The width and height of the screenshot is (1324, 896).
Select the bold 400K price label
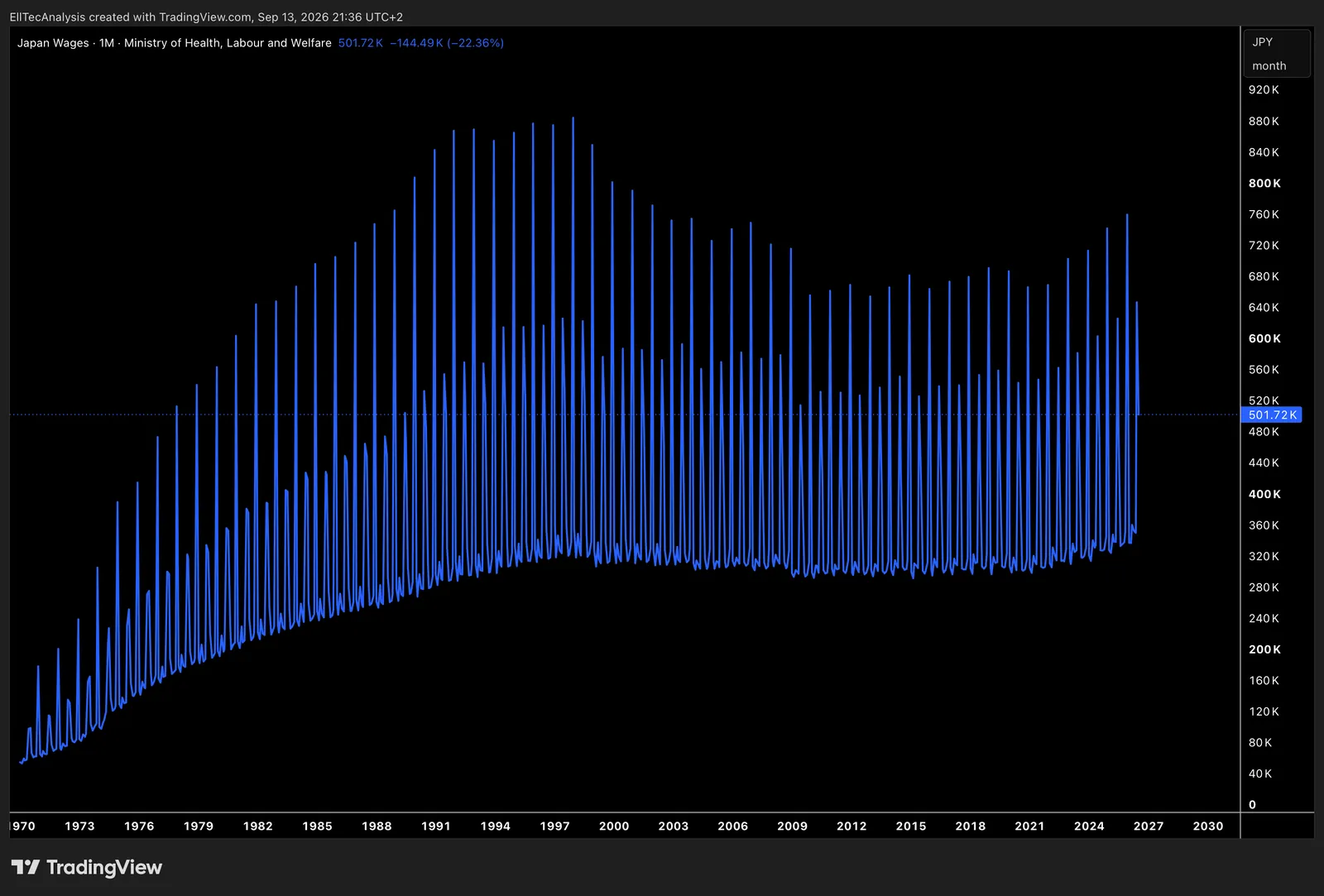[1264, 495]
